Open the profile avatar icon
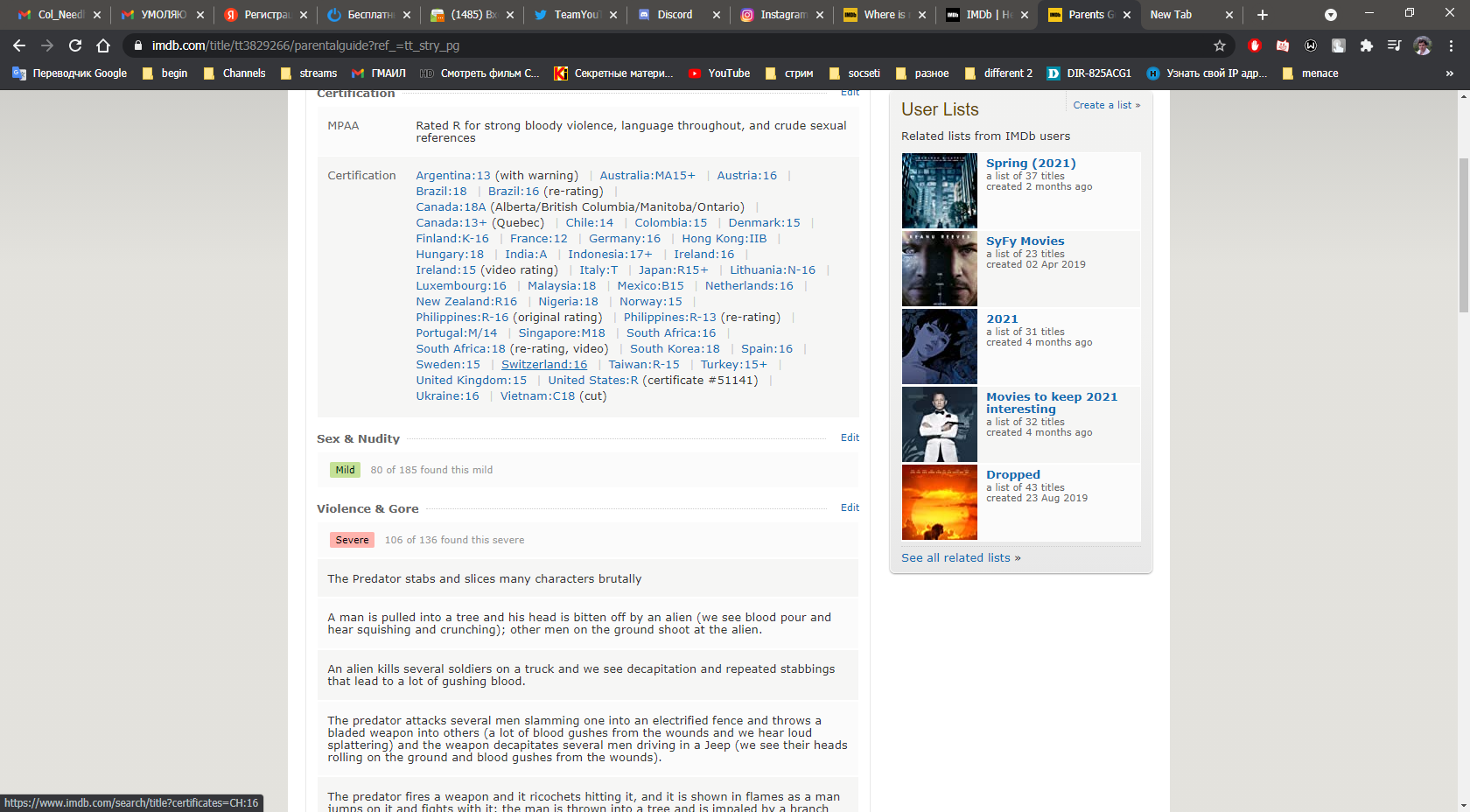 [x=1423, y=45]
